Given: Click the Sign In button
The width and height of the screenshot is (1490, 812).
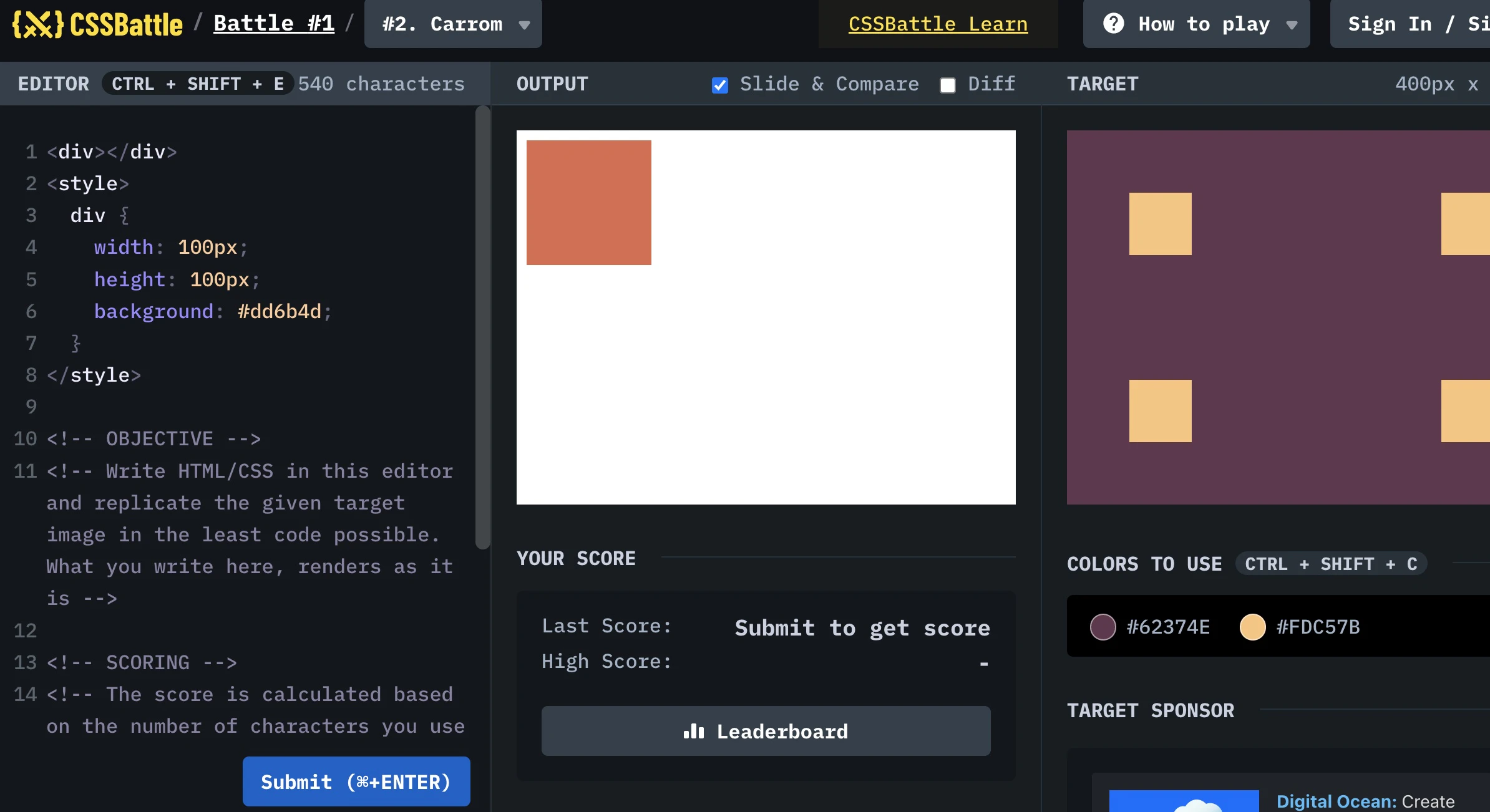Looking at the screenshot, I should [1410, 24].
